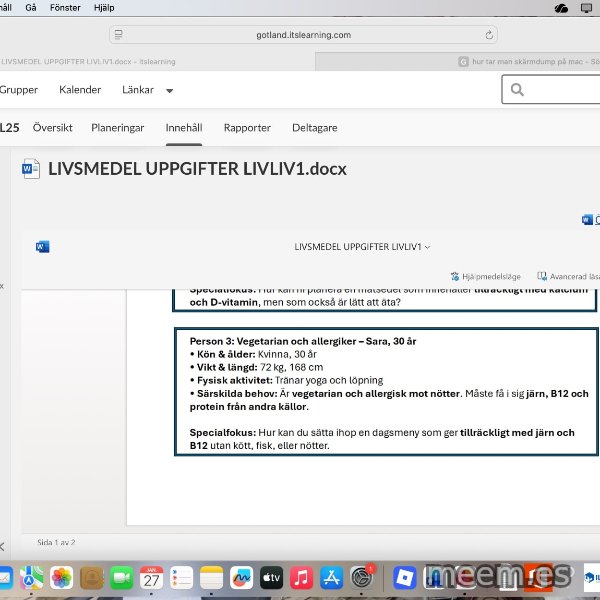Click the Hjälpmedelsläge accessibility icon
The image size is (600, 600).
[455, 276]
